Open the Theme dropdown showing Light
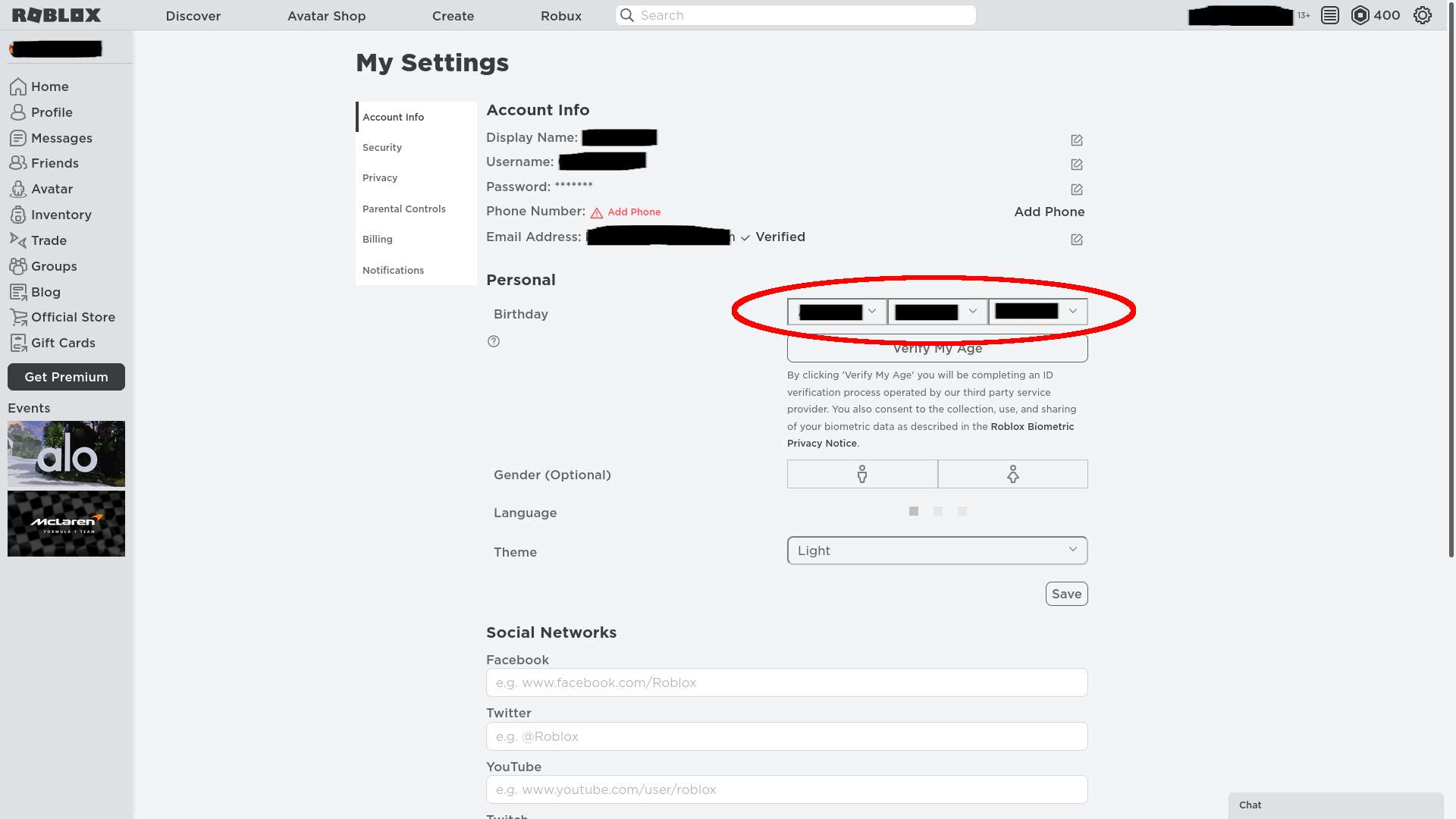Screen dimensions: 1456x819 tap(937, 551)
